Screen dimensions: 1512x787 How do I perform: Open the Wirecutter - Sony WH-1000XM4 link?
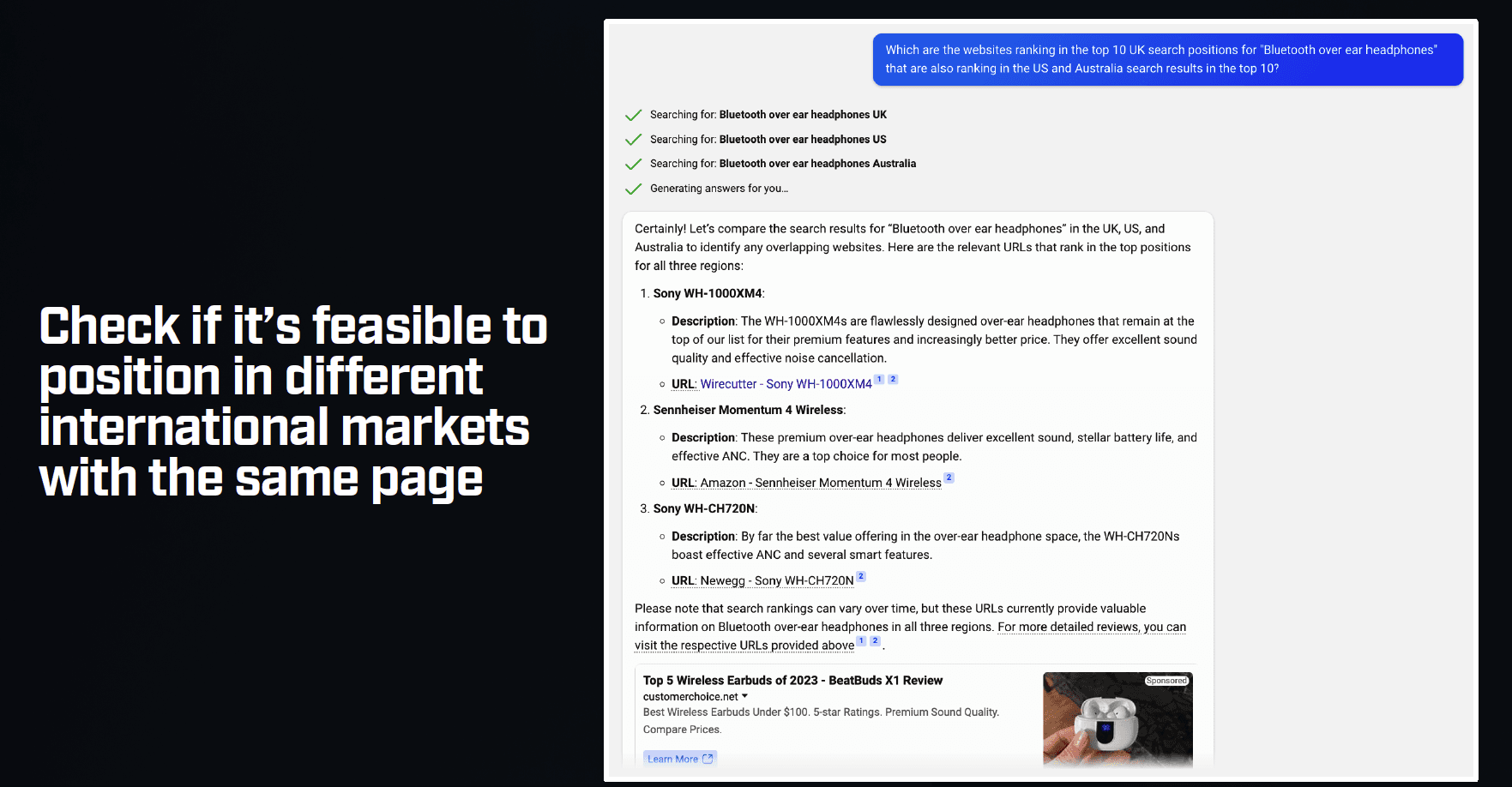tap(785, 383)
